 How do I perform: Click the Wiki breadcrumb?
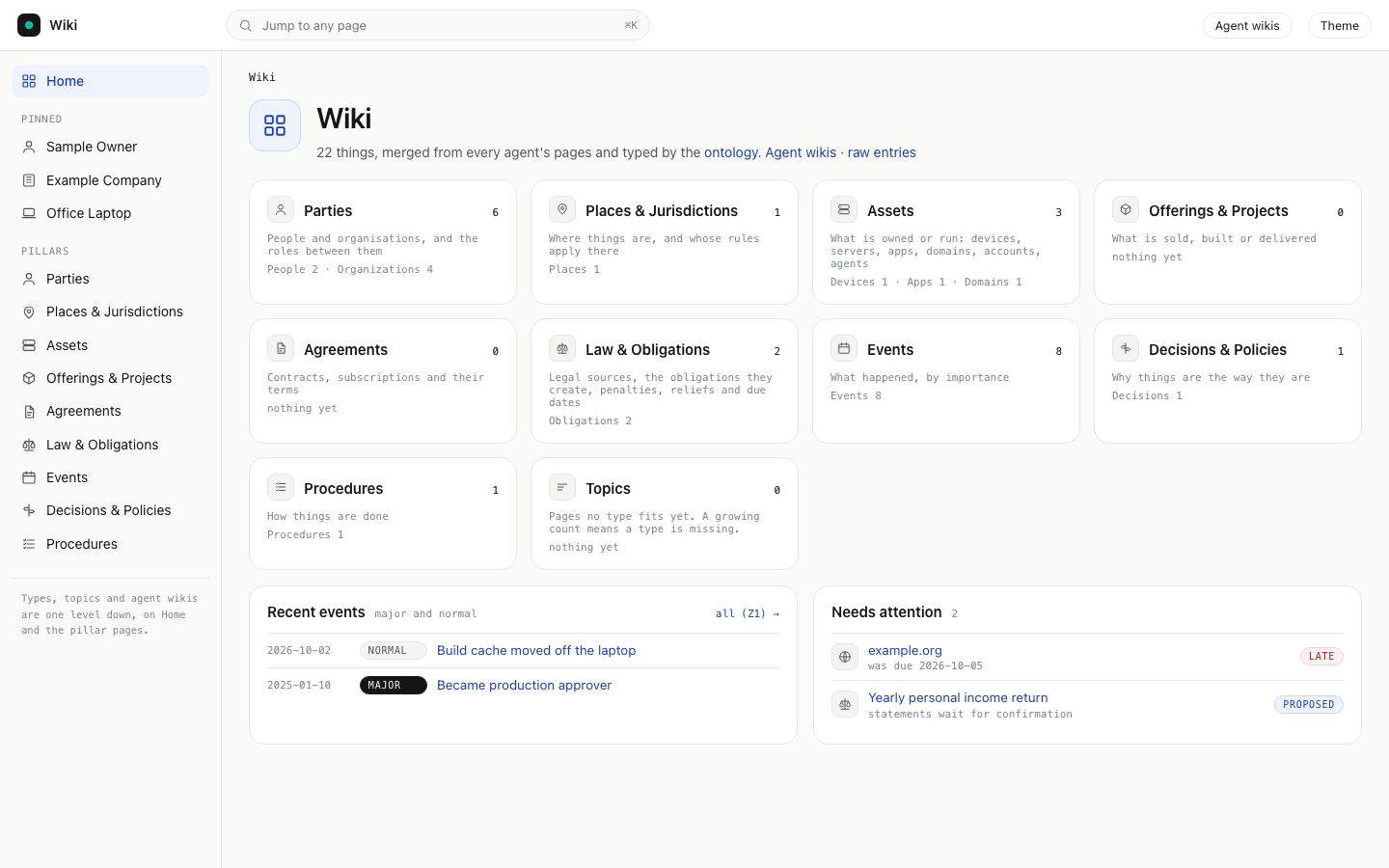pyautogui.click(x=261, y=77)
